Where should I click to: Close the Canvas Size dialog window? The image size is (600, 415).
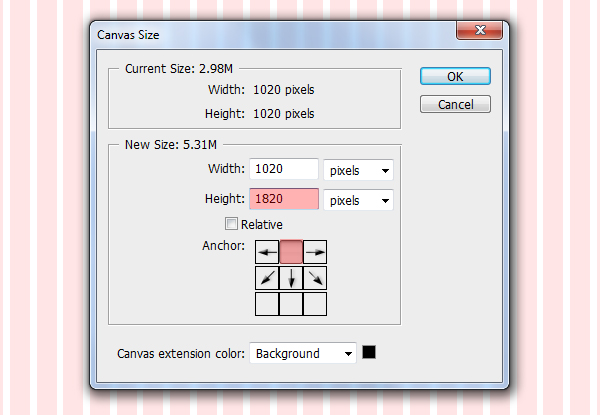(x=479, y=30)
